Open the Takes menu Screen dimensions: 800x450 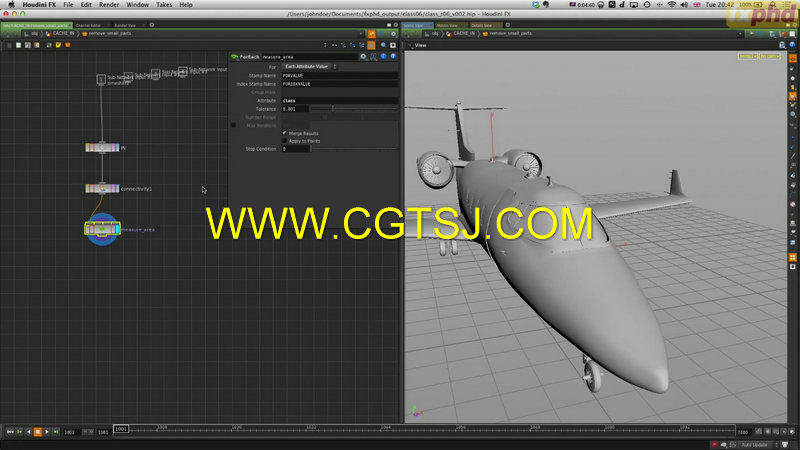click(x=164, y=5)
